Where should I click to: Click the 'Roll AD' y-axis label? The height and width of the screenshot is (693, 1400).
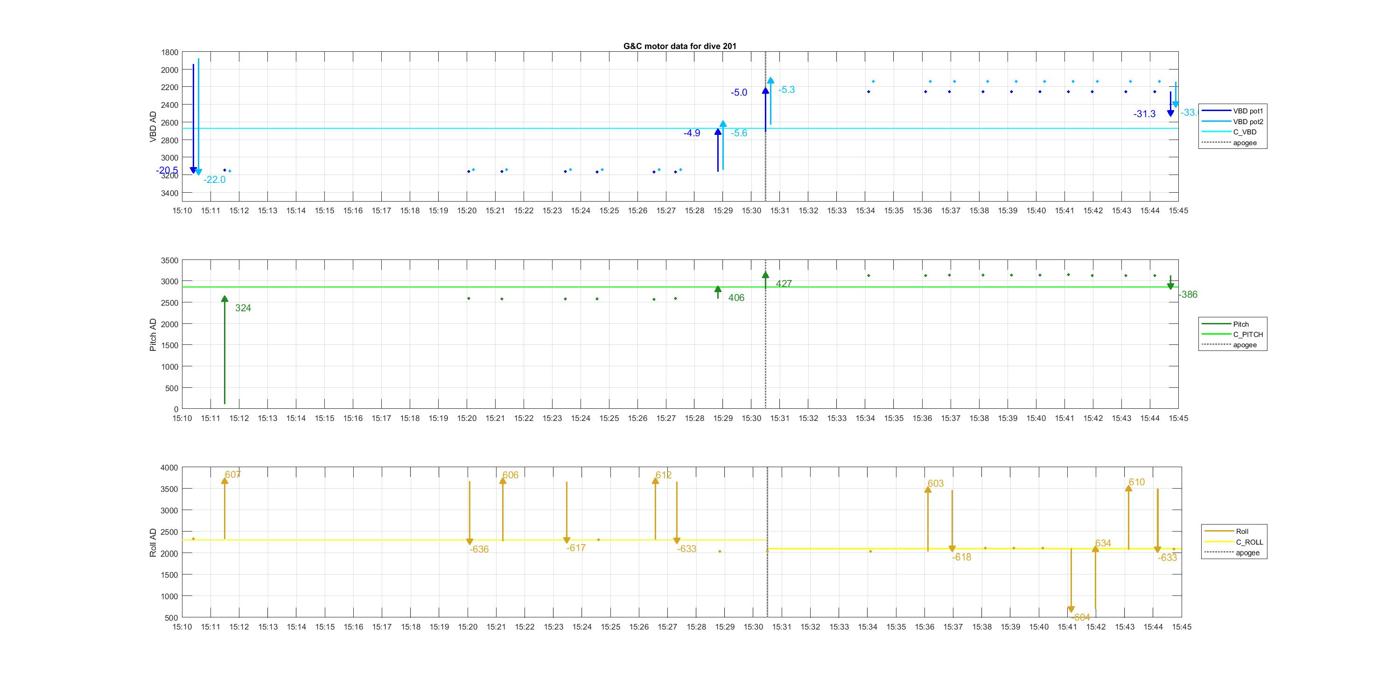click(x=153, y=541)
